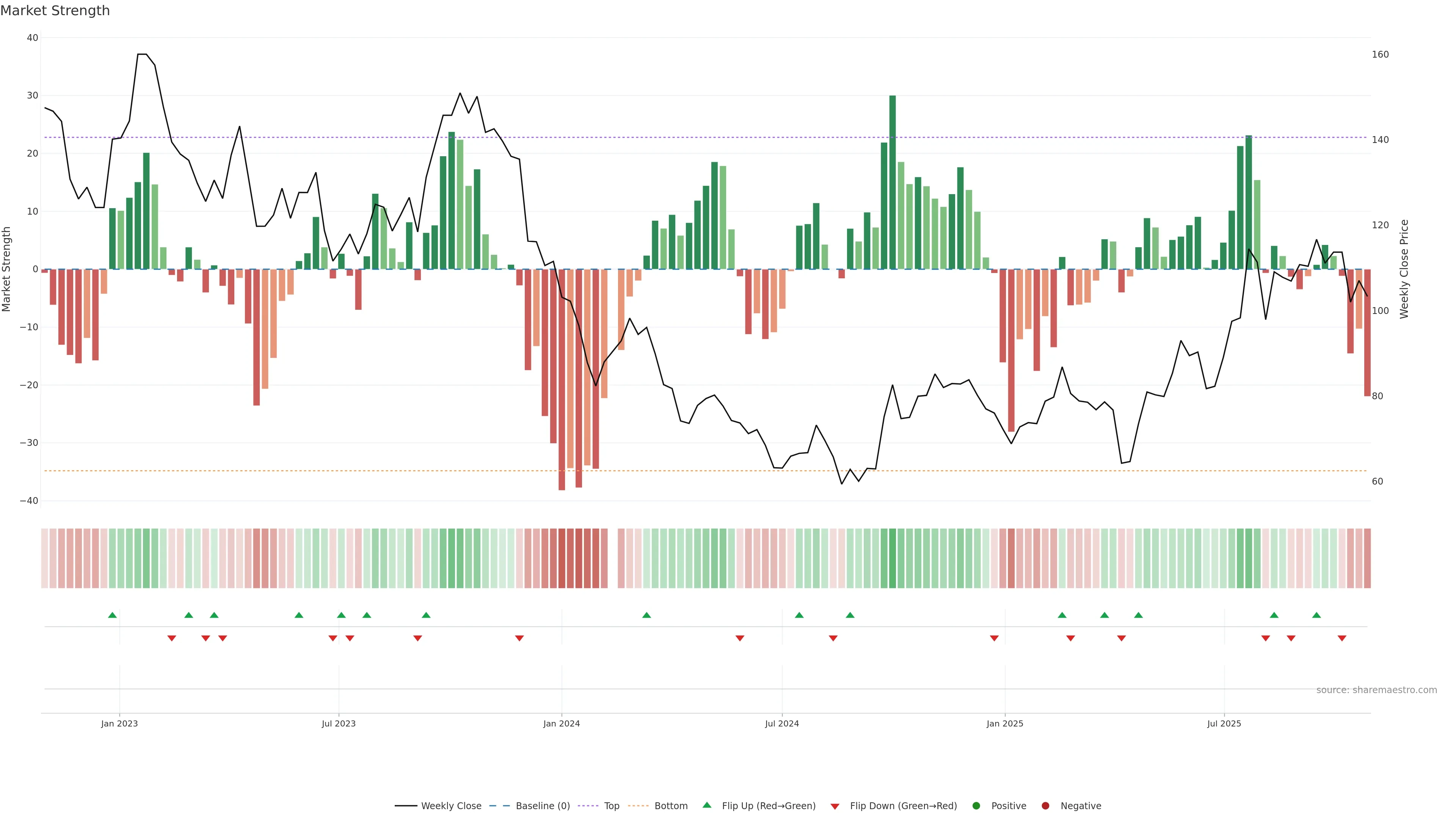Image resolution: width=1456 pixels, height=819 pixels.
Task: Click the green Flip Up legend triangle
Action: (x=706, y=805)
